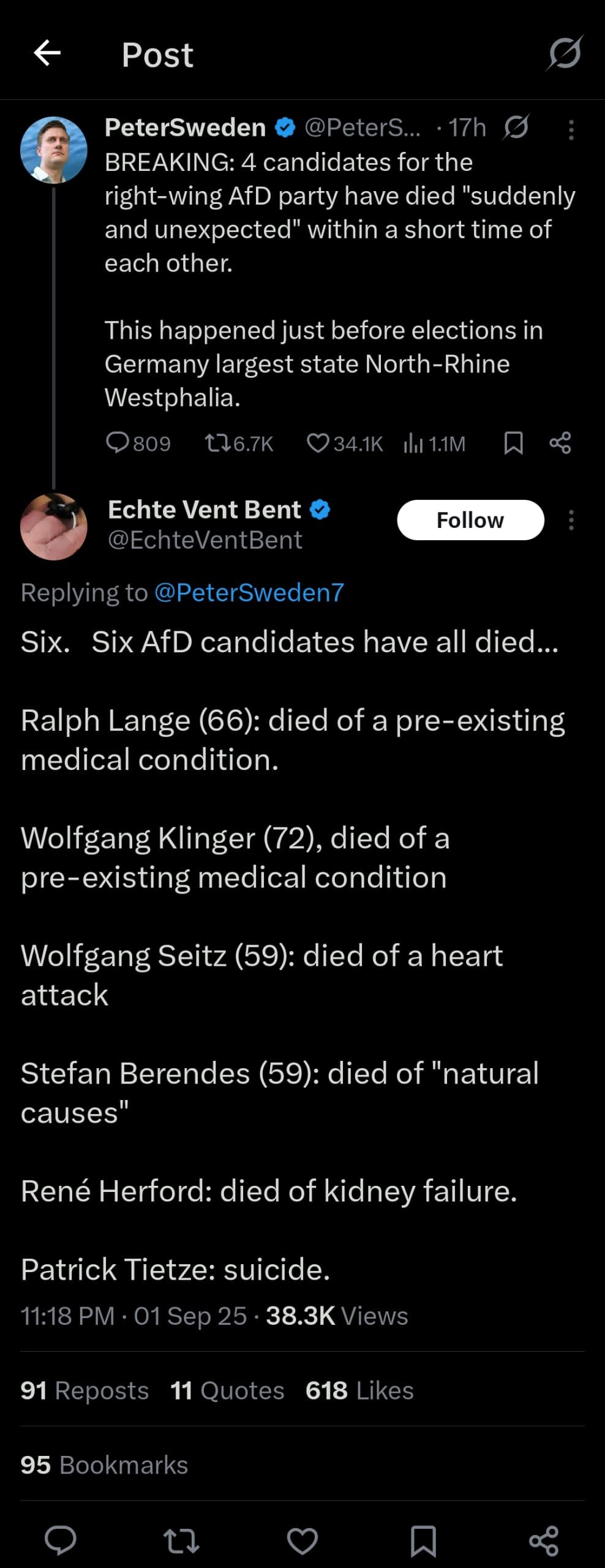The image size is (605, 1568).
Task: Repost PeterSweden's post with 6.7K reposts
Action: (216, 442)
